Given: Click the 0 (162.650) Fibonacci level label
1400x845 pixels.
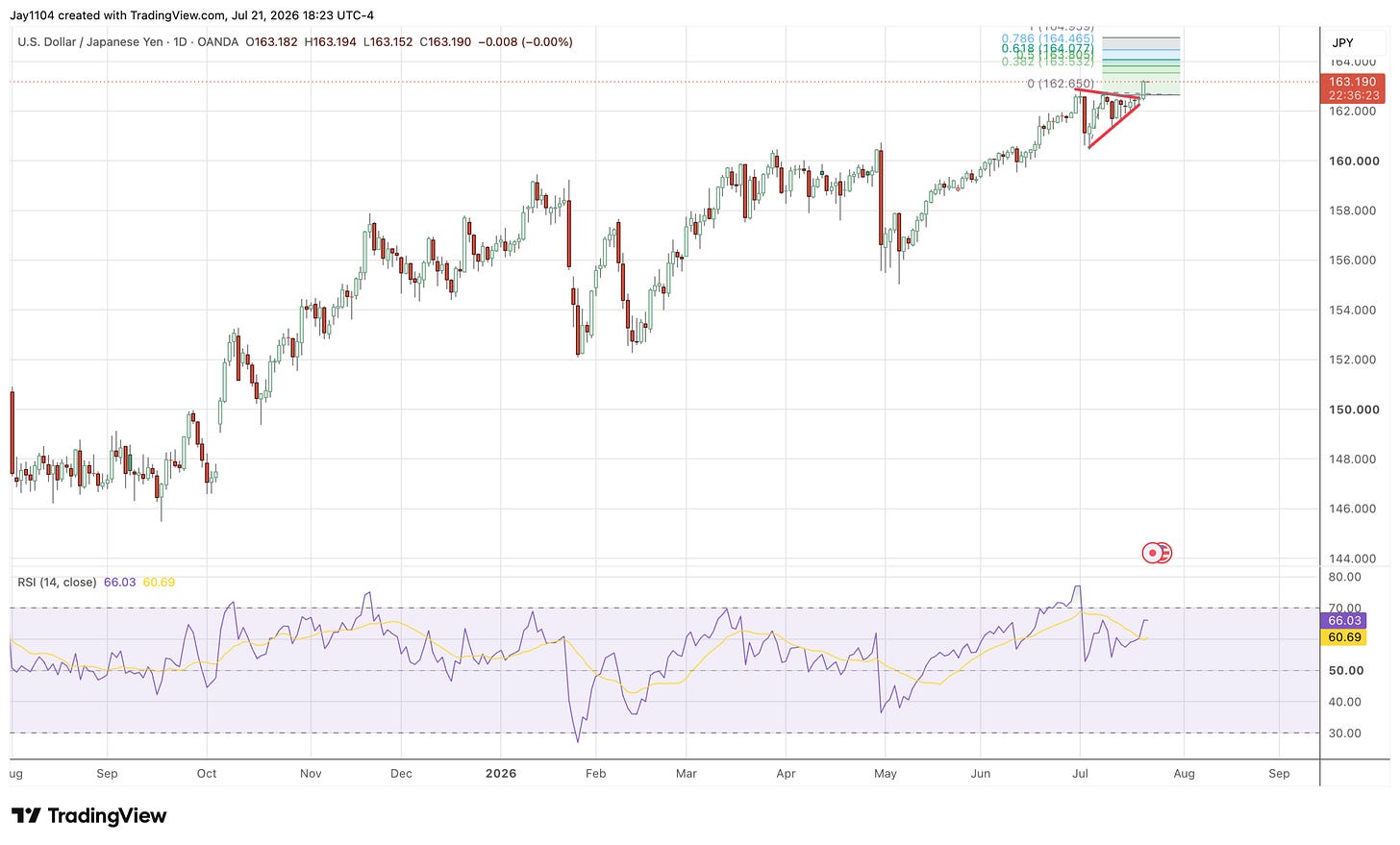Looking at the screenshot, I should click(1060, 84).
